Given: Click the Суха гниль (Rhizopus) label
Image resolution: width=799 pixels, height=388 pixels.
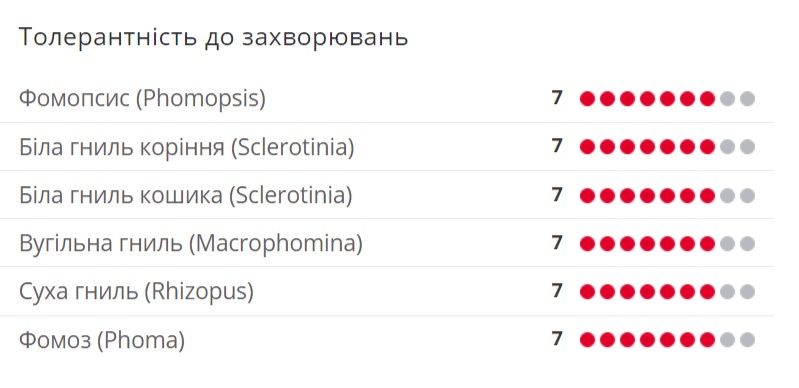Looking at the screenshot, I should [136, 291].
